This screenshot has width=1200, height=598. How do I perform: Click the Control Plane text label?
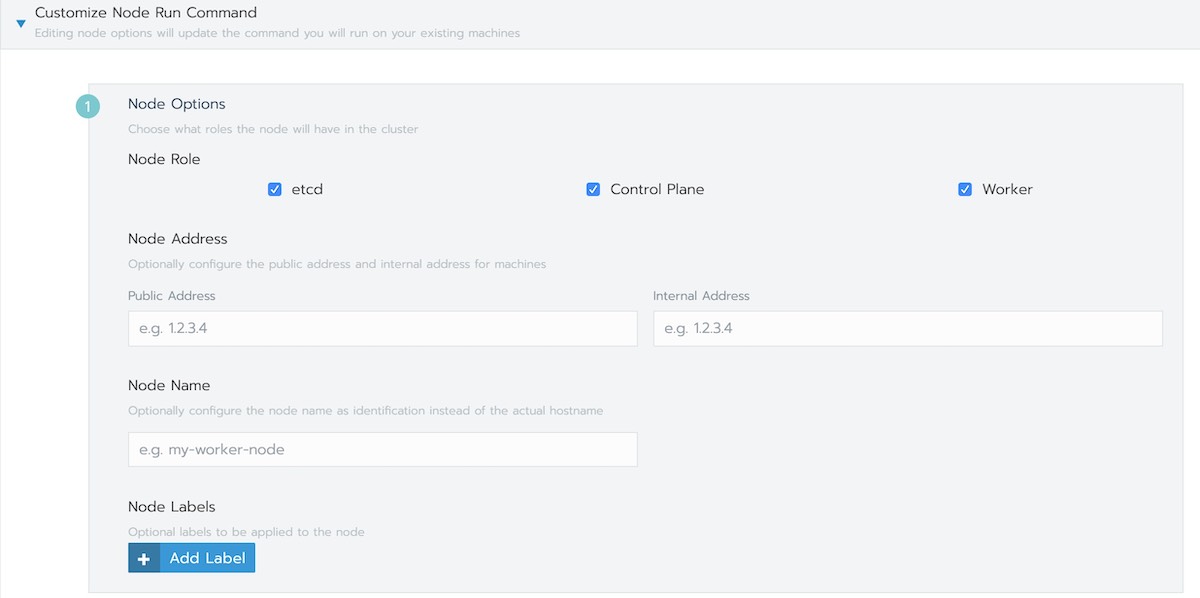(657, 189)
